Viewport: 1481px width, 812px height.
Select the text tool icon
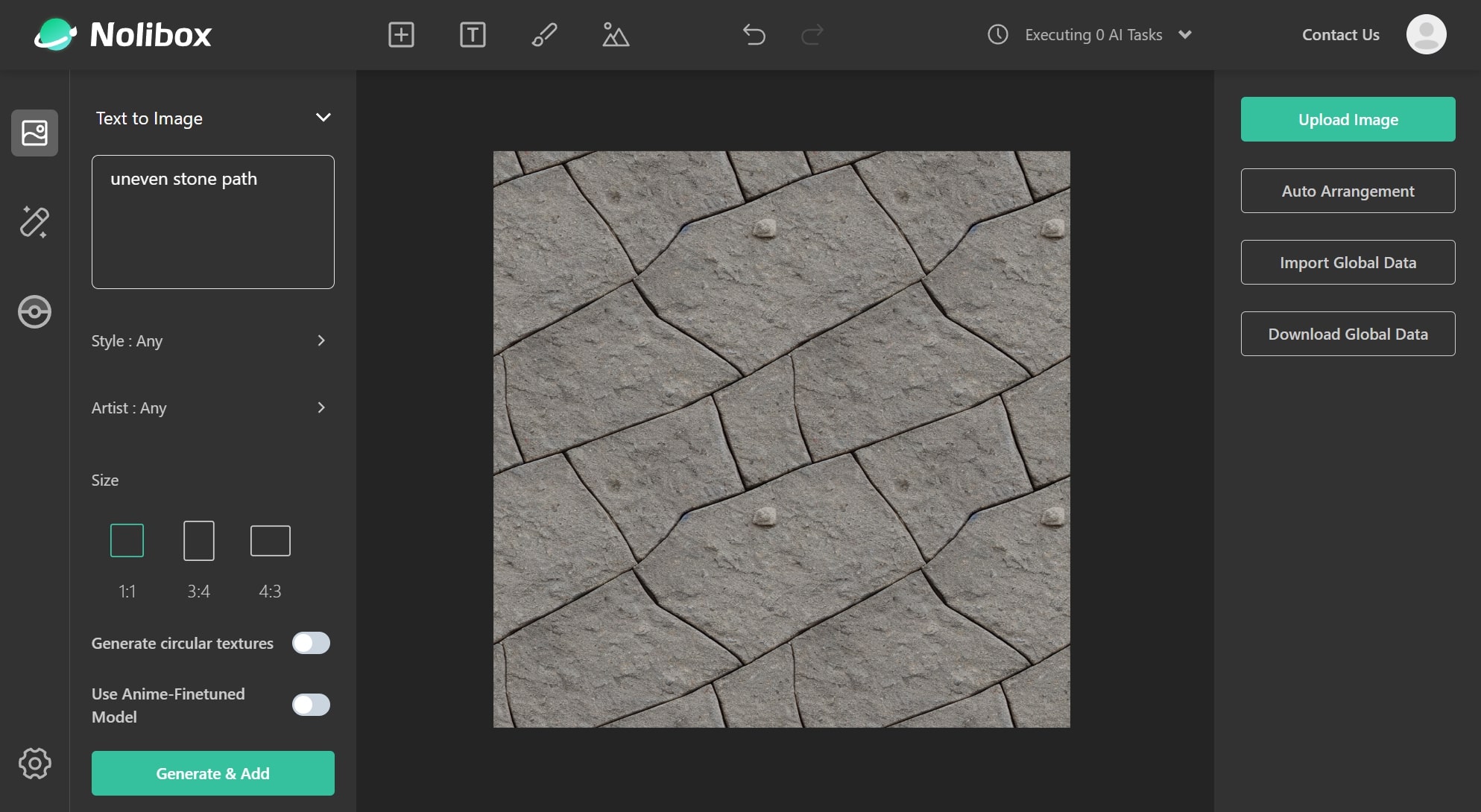tap(473, 35)
